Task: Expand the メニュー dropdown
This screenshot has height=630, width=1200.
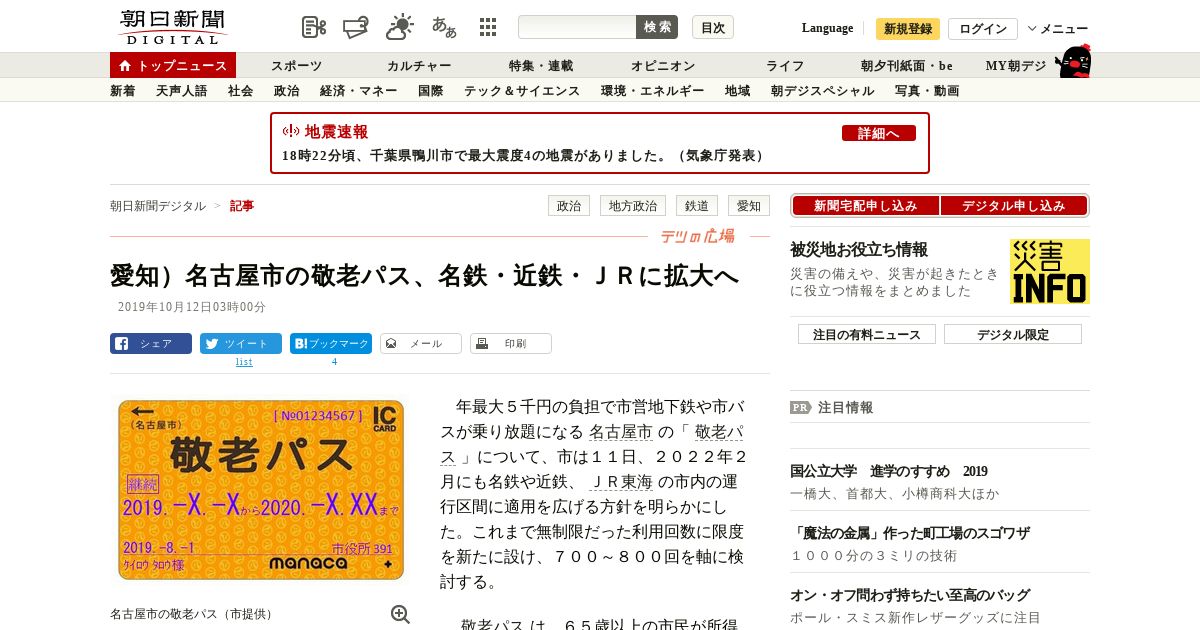Action: pyautogui.click(x=1057, y=29)
